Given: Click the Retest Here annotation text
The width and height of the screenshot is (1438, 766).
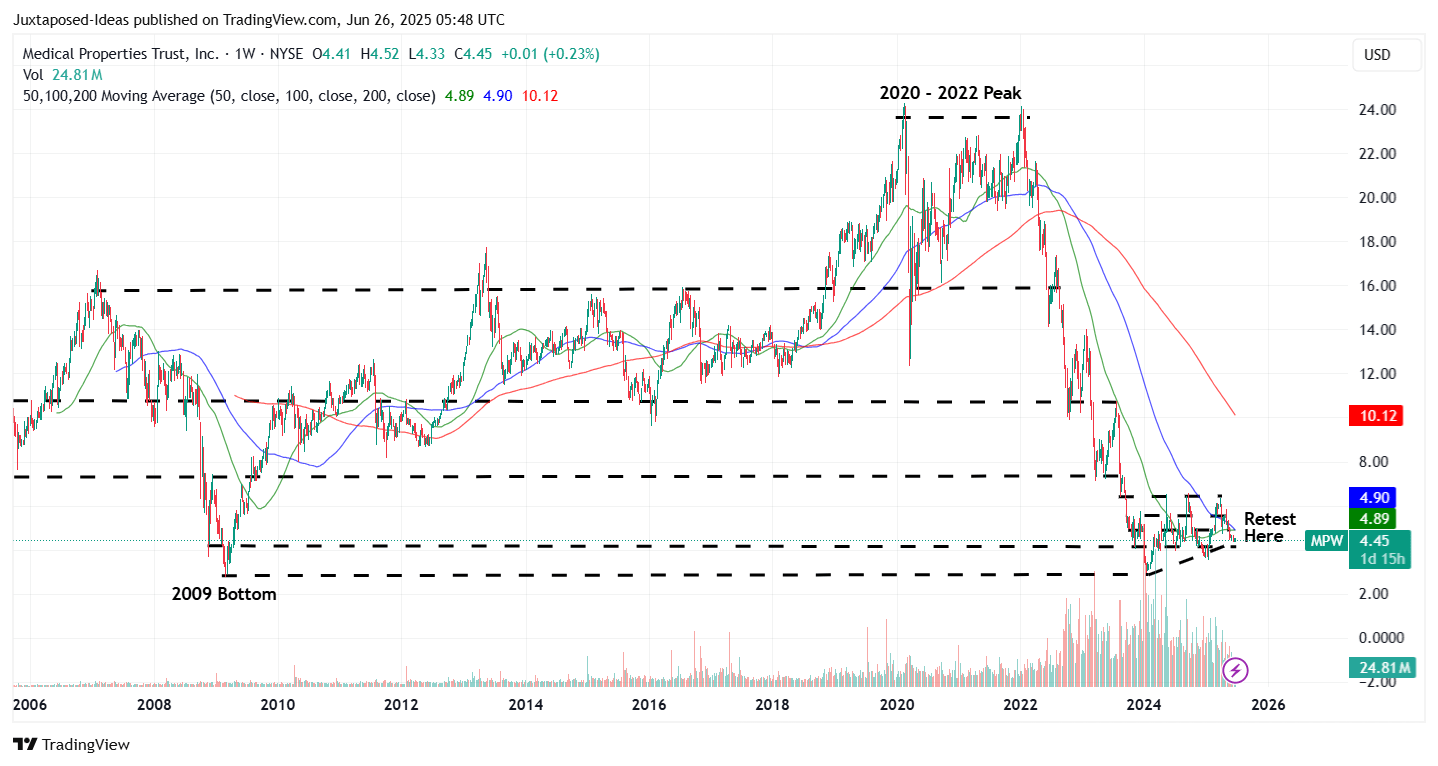Looking at the screenshot, I should [1269, 529].
